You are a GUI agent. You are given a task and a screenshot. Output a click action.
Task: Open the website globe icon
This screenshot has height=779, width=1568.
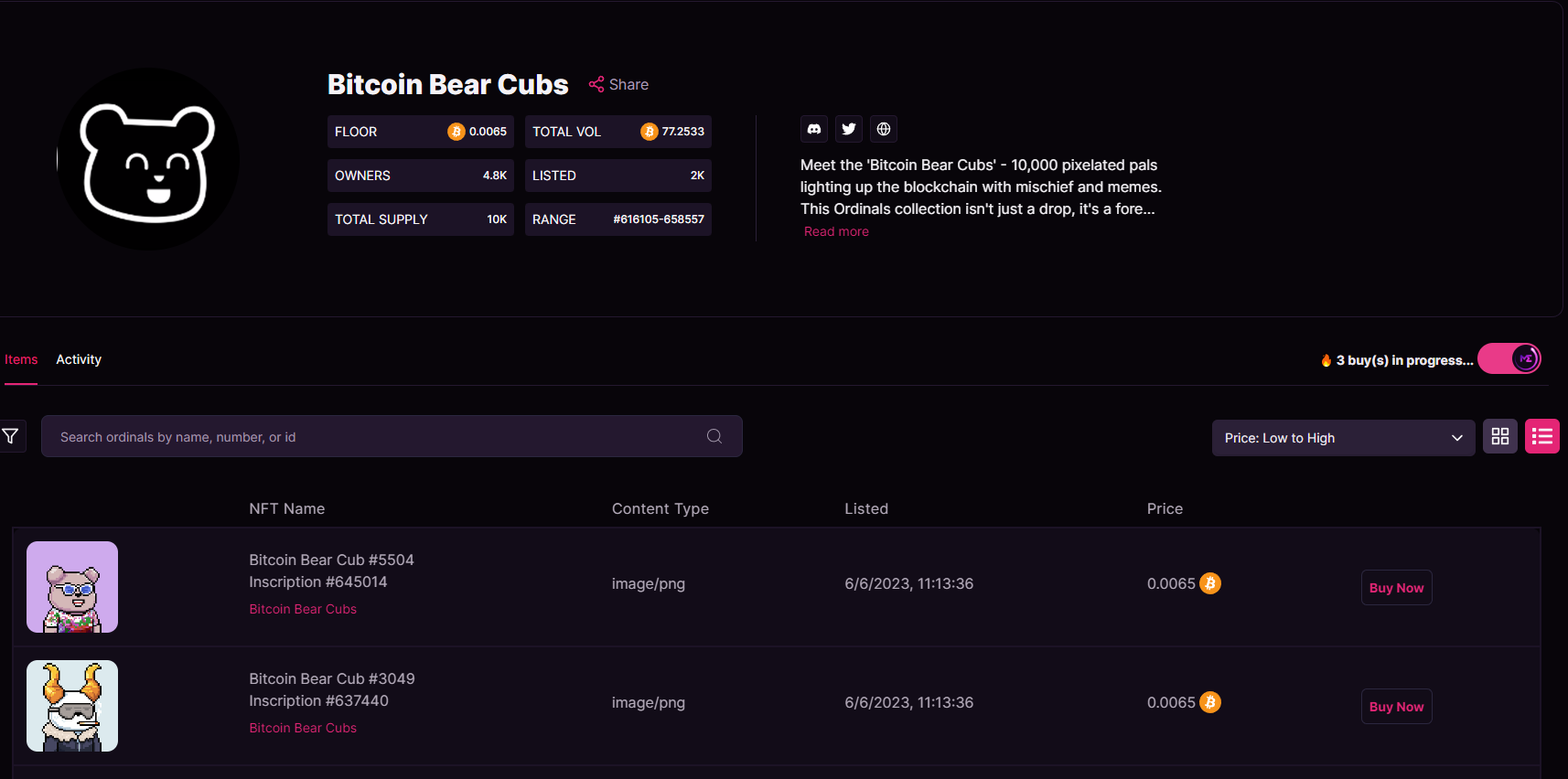tap(884, 129)
